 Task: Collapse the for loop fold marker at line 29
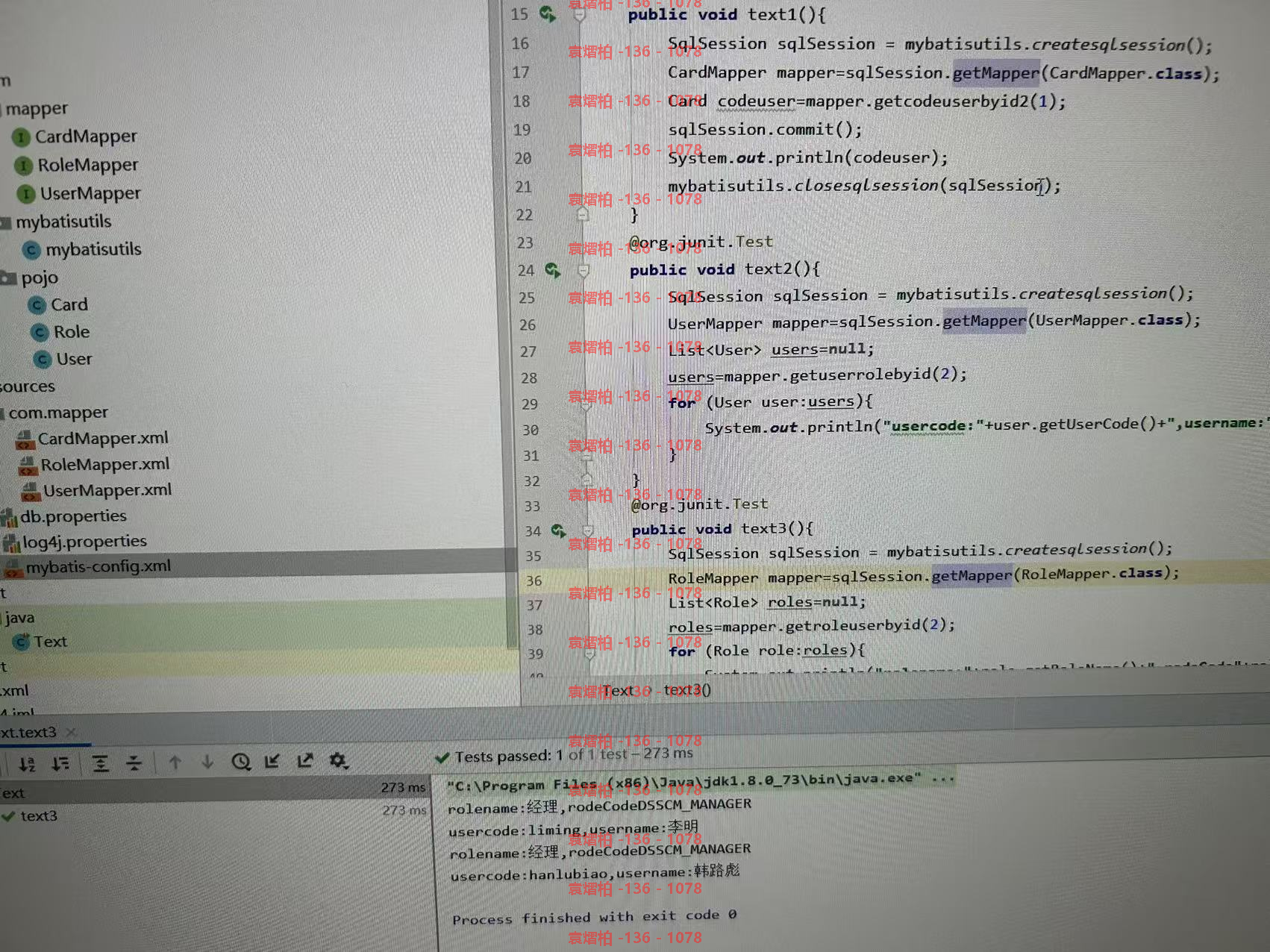[586, 406]
